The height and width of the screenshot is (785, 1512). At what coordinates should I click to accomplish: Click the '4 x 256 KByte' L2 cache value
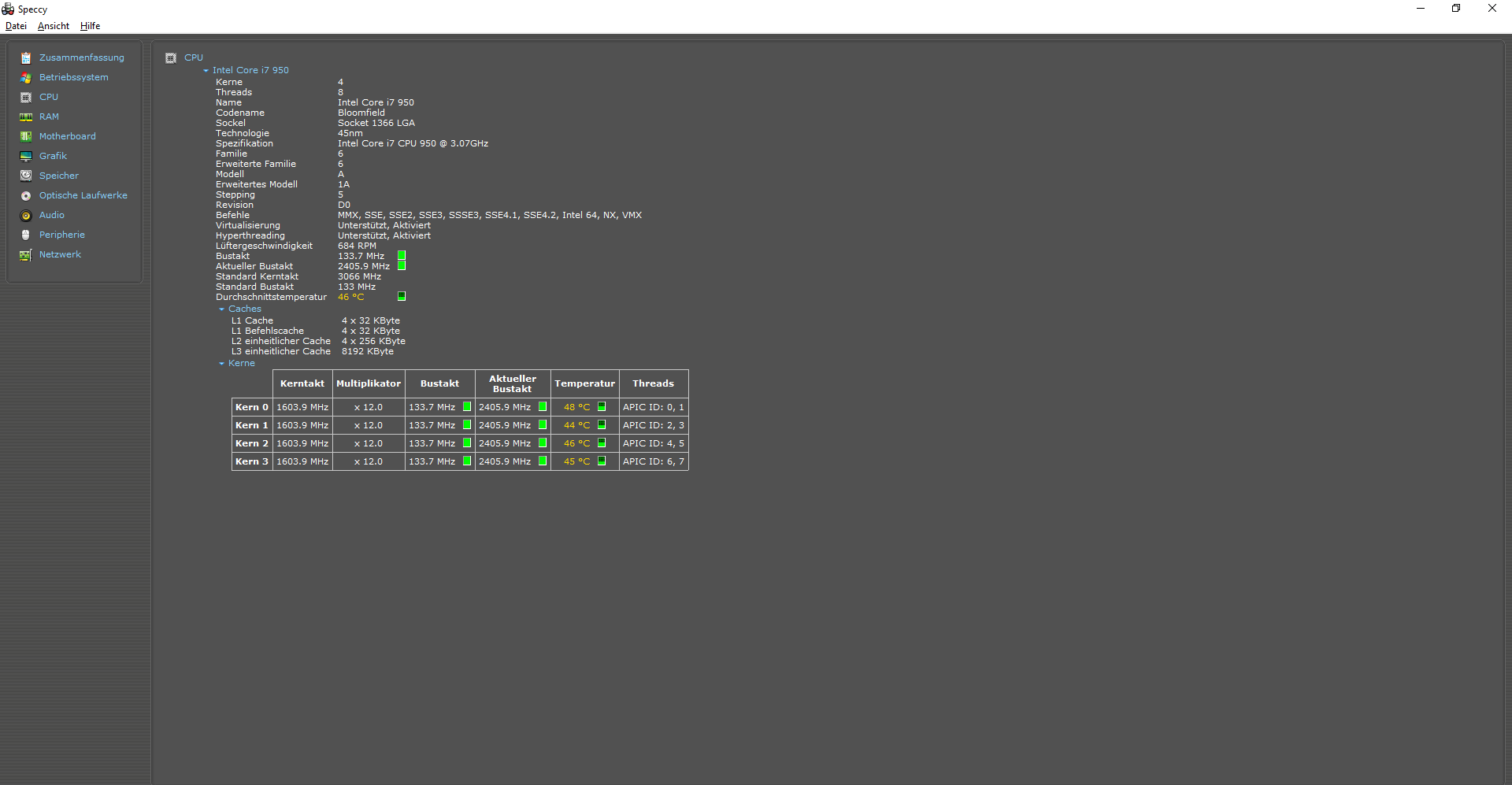pyautogui.click(x=373, y=342)
